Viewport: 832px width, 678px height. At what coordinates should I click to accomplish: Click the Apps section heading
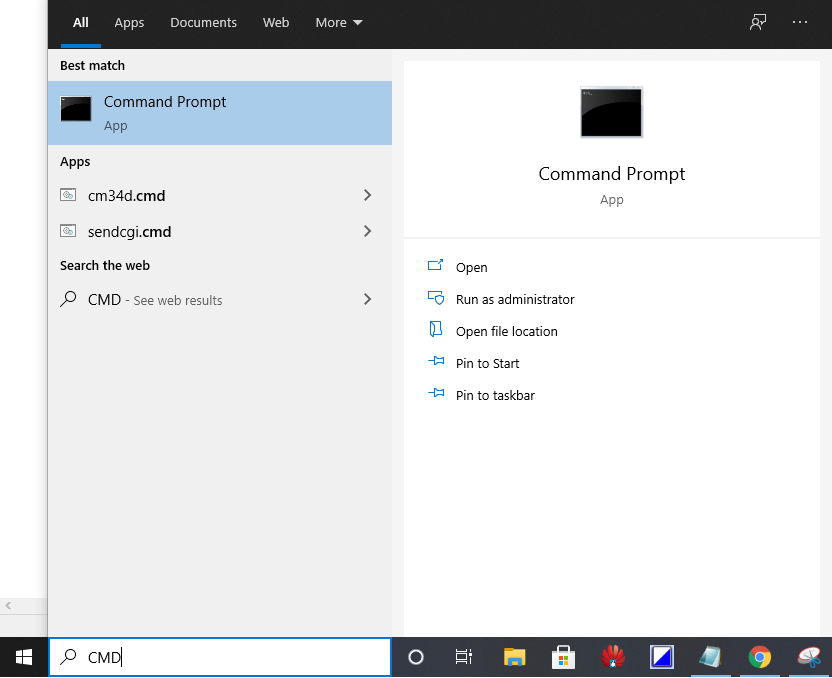75,162
